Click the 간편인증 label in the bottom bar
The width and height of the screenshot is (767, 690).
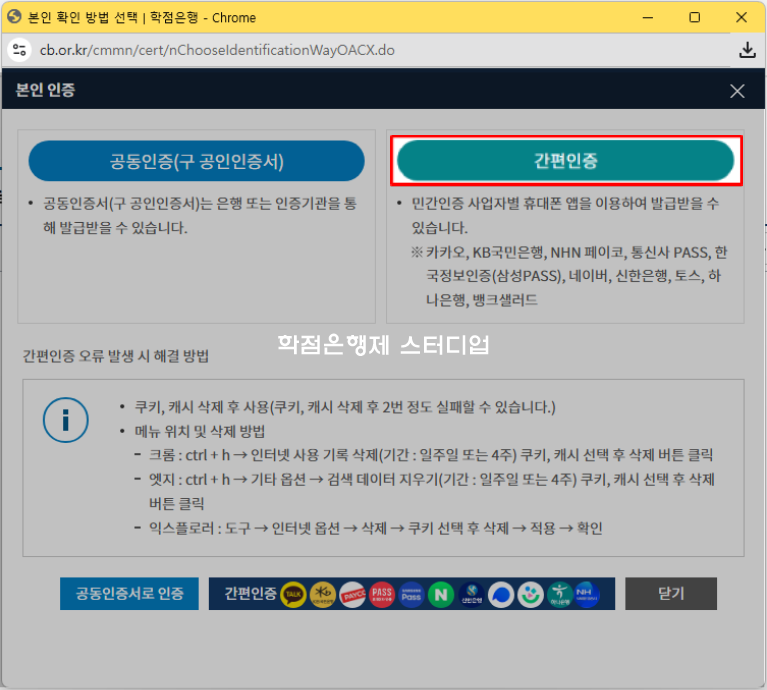point(250,594)
